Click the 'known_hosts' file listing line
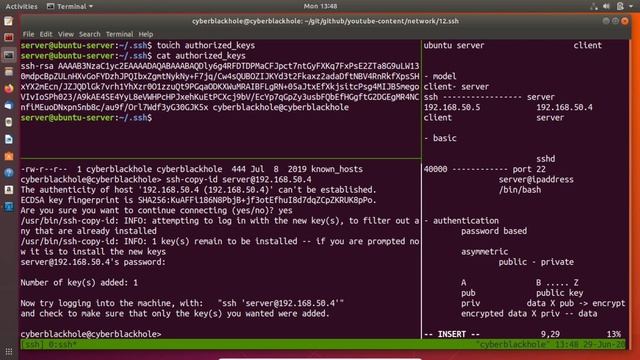640x360 pixels. click(x=191, y=169)
